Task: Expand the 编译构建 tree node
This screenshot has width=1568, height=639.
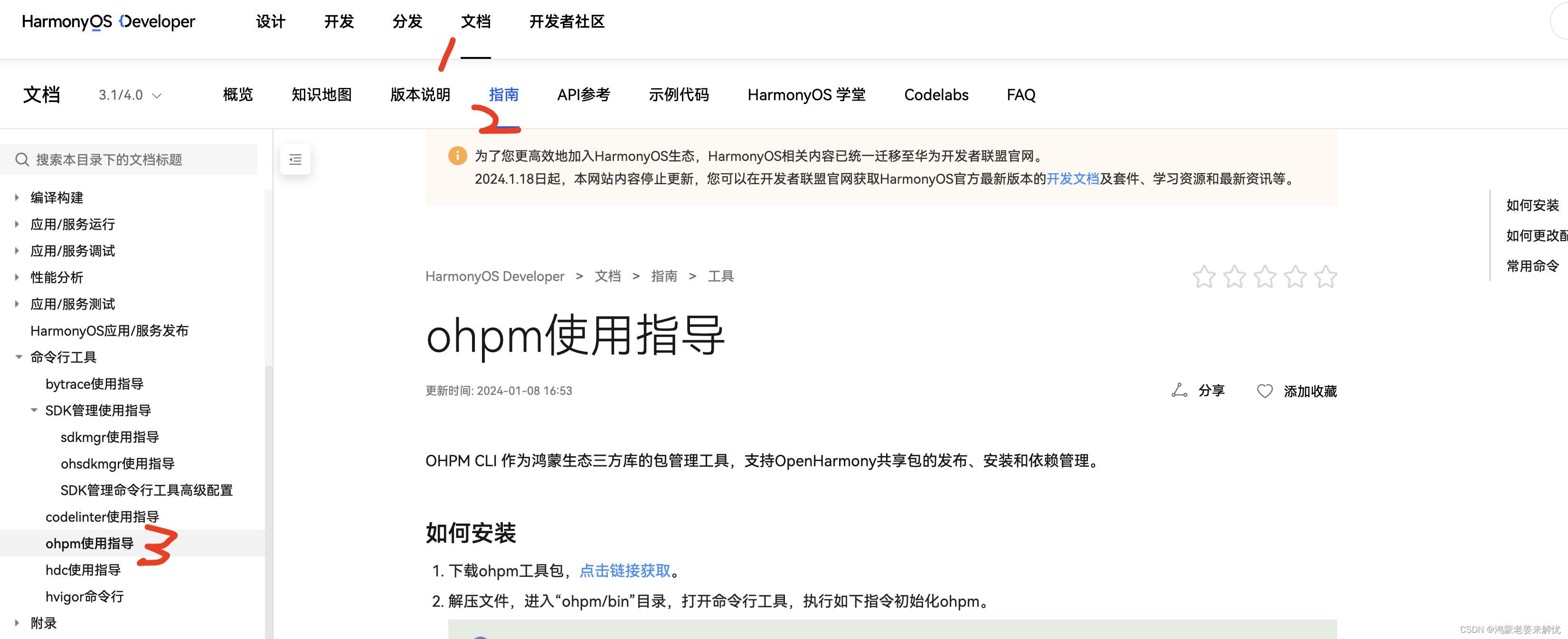Action: (x=17, y=197)
